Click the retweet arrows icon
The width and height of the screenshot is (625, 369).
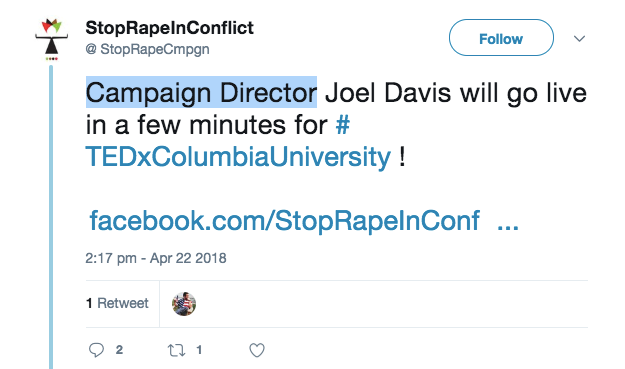176,350
